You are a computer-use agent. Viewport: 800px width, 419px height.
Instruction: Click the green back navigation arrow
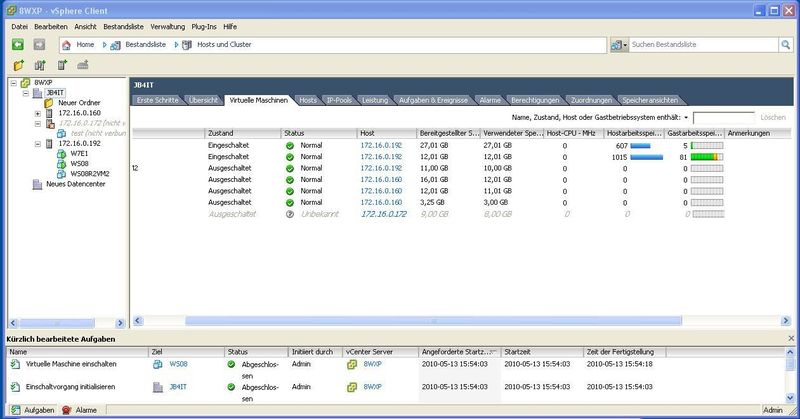(17, 45)
